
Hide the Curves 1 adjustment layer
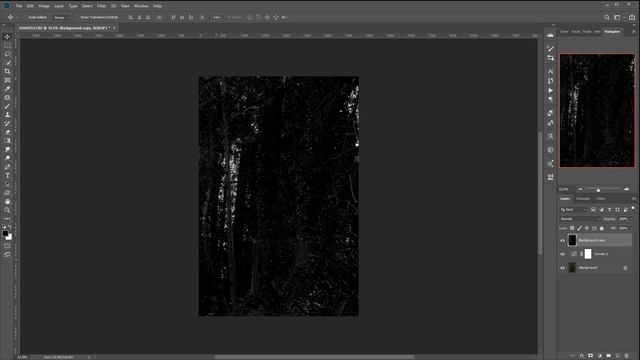point(562,254)
